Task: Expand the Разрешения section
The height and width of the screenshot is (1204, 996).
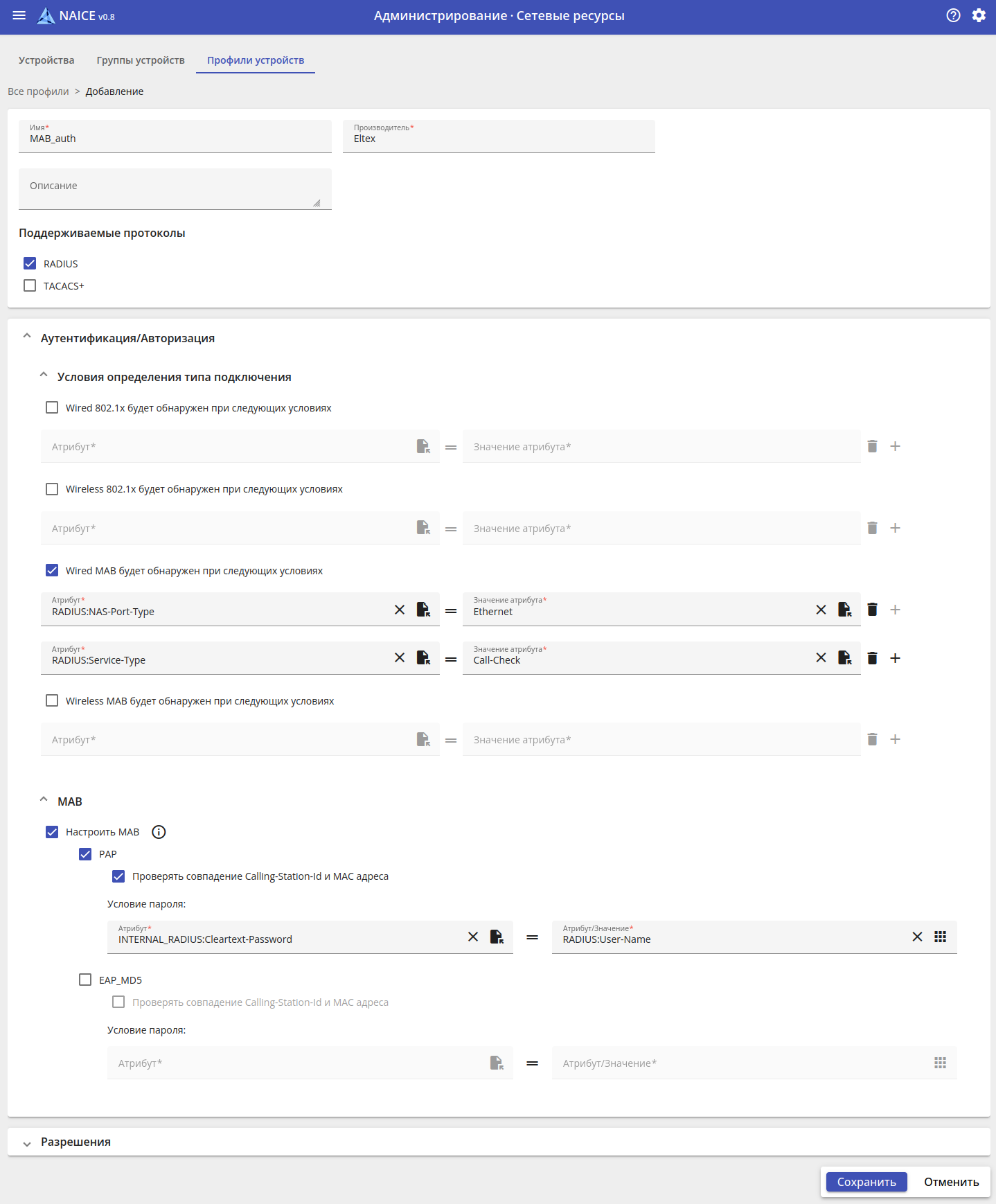Action: click(27, 1143)
